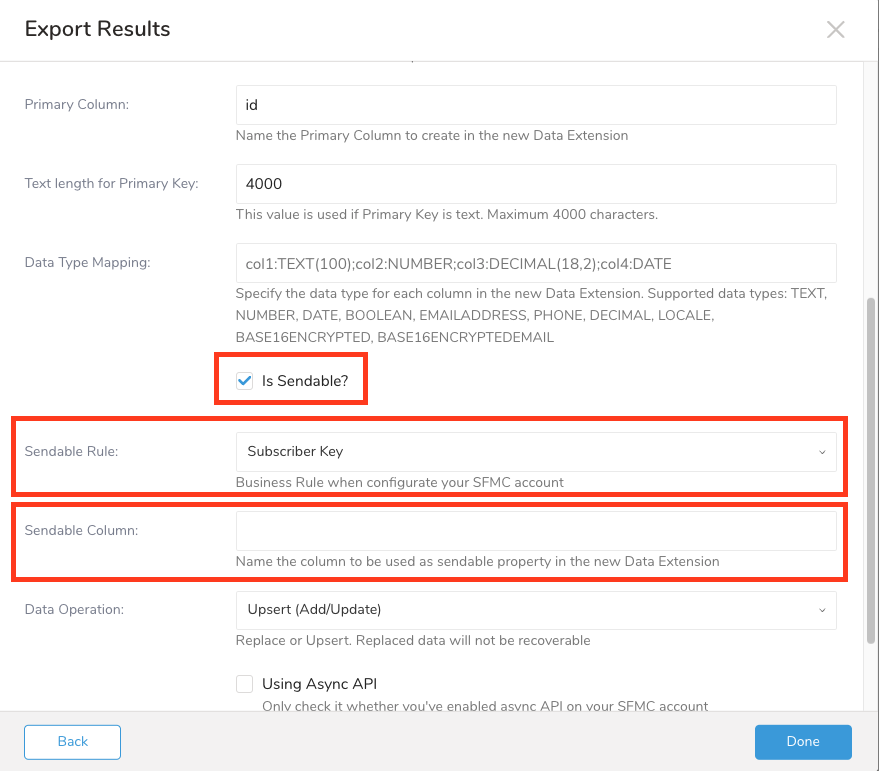The image size is (879, 771).
Task: Click the Data Type Mapping text box
Action: click(x=535, y=263)
